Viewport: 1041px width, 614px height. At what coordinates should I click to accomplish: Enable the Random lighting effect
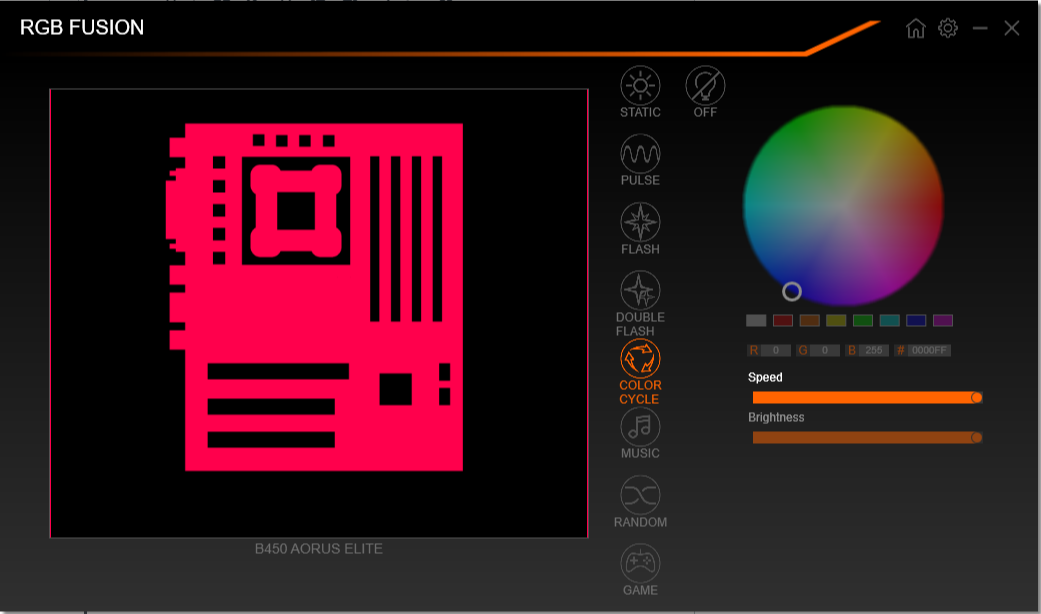click(640, 495)
